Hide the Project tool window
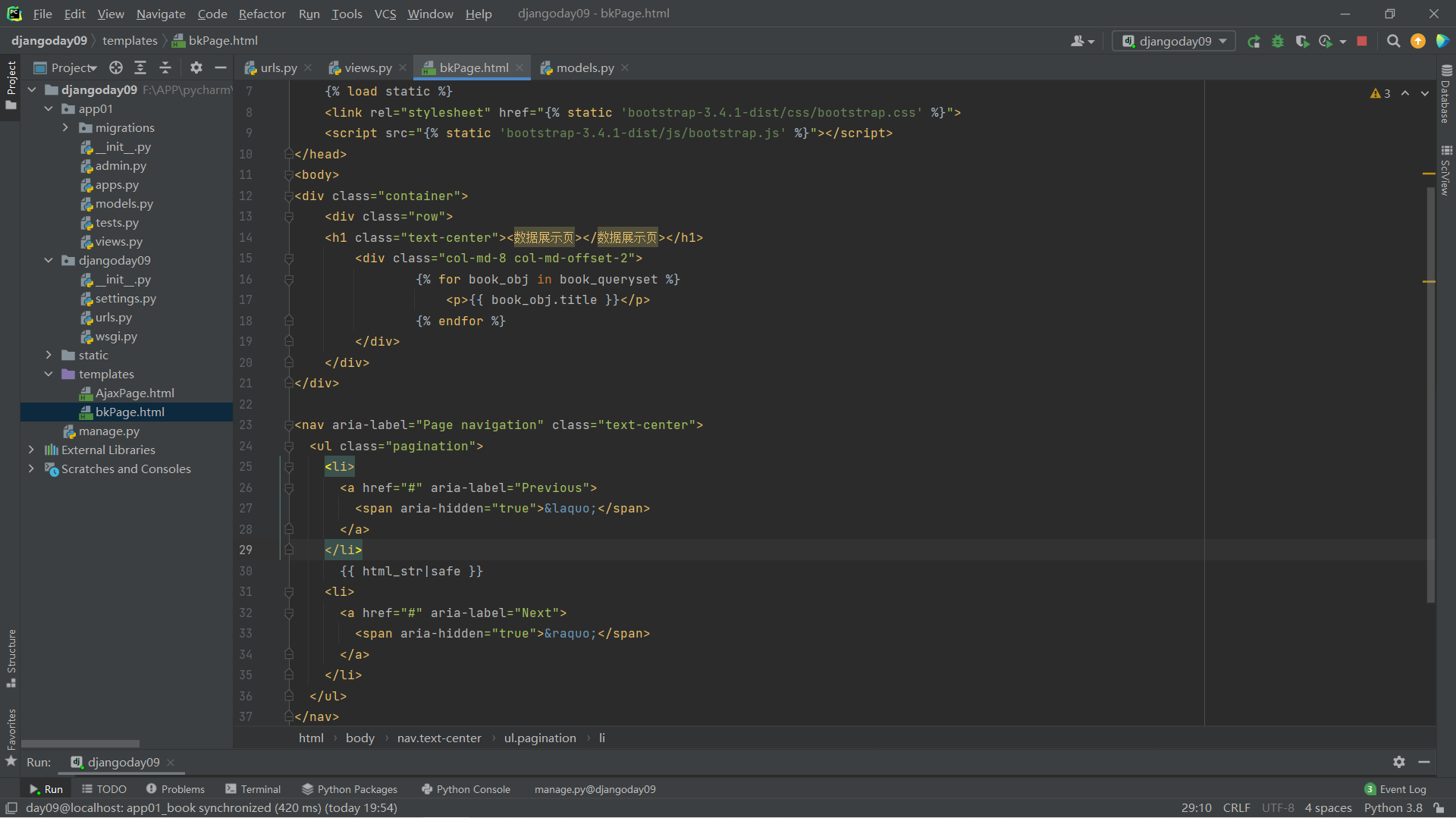This screenshot has width=1456, height=818. click(221, 68)
